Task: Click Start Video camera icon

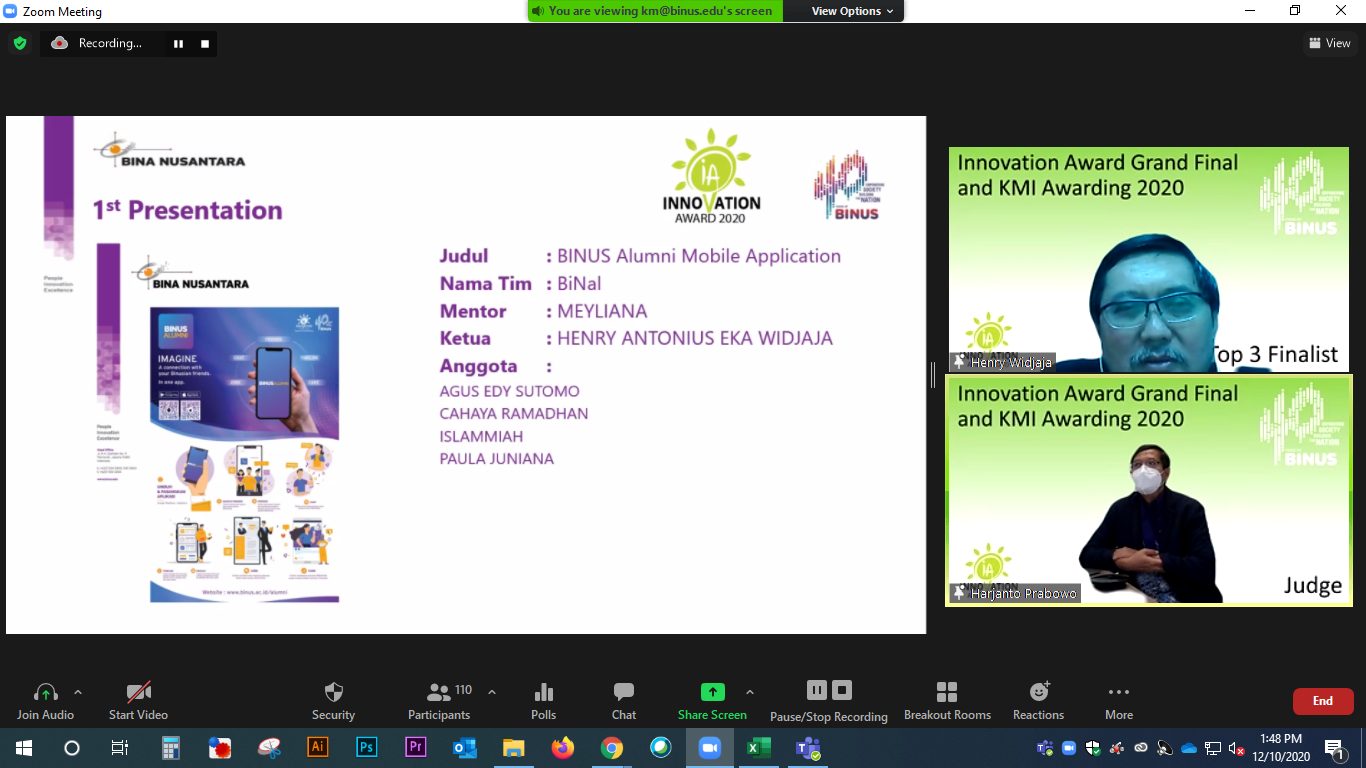Action: click(x=138, y=692)
